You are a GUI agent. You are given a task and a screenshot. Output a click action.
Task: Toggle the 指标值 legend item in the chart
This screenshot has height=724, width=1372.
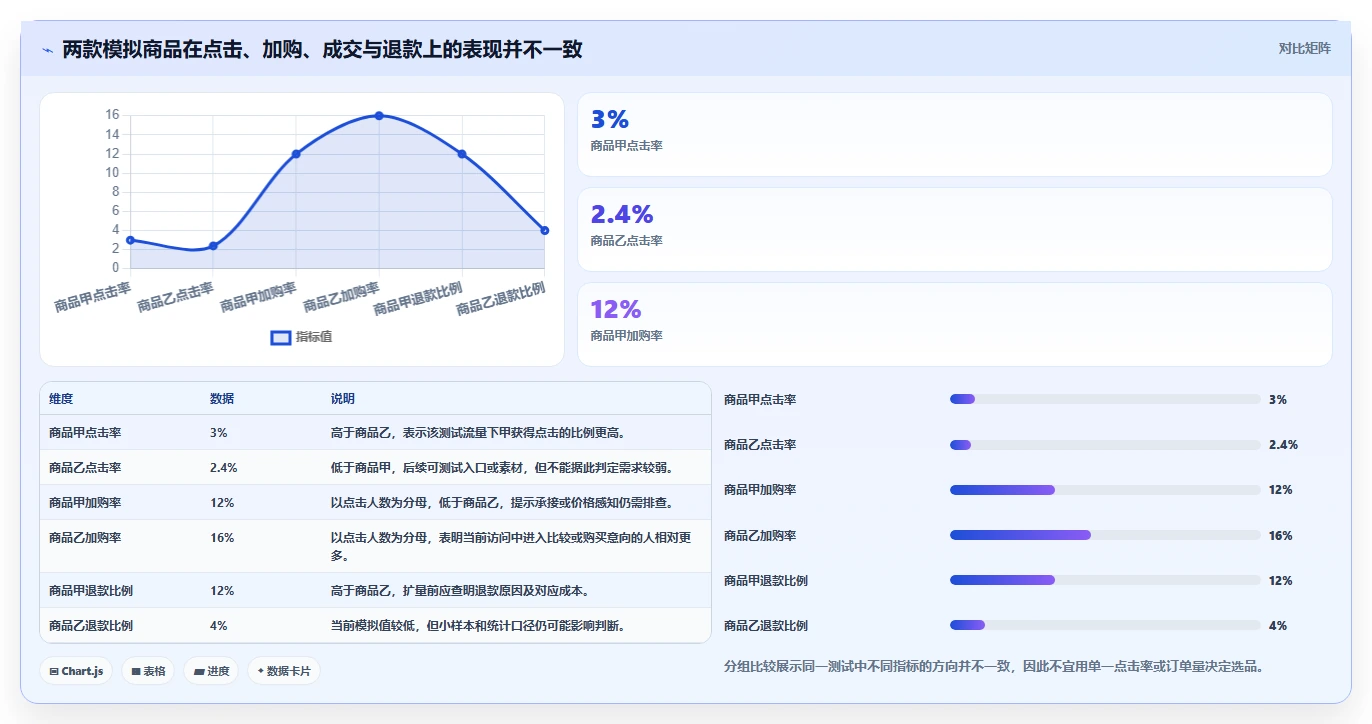[x=302, y=337]
